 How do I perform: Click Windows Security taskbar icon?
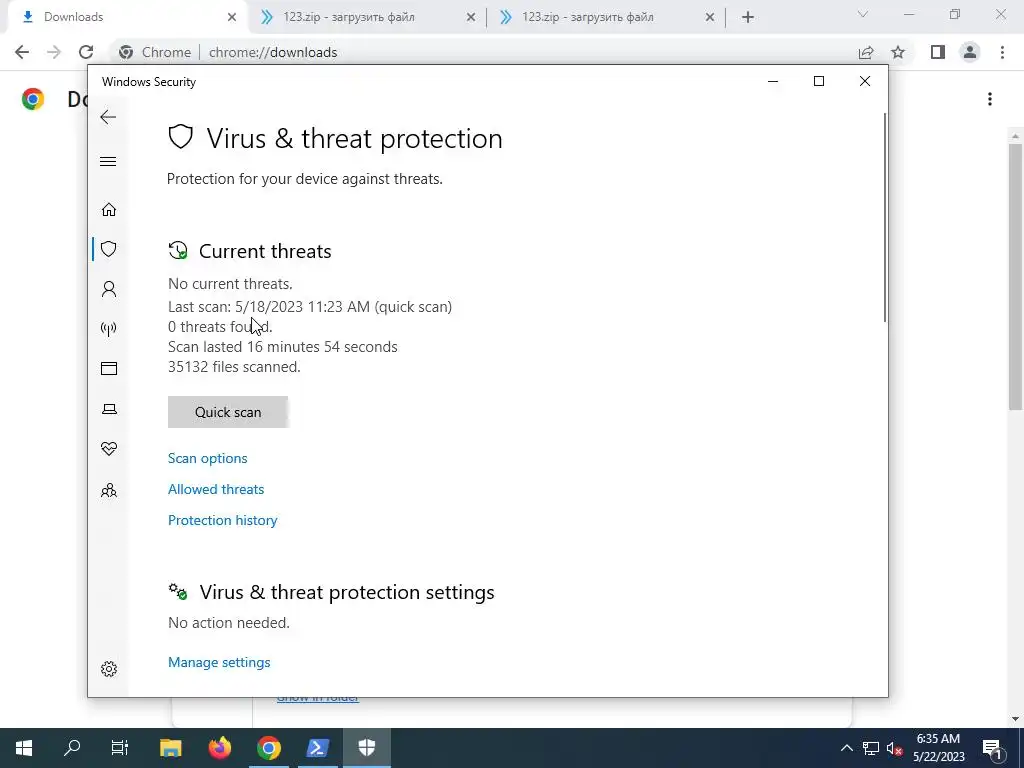[366, 748]
